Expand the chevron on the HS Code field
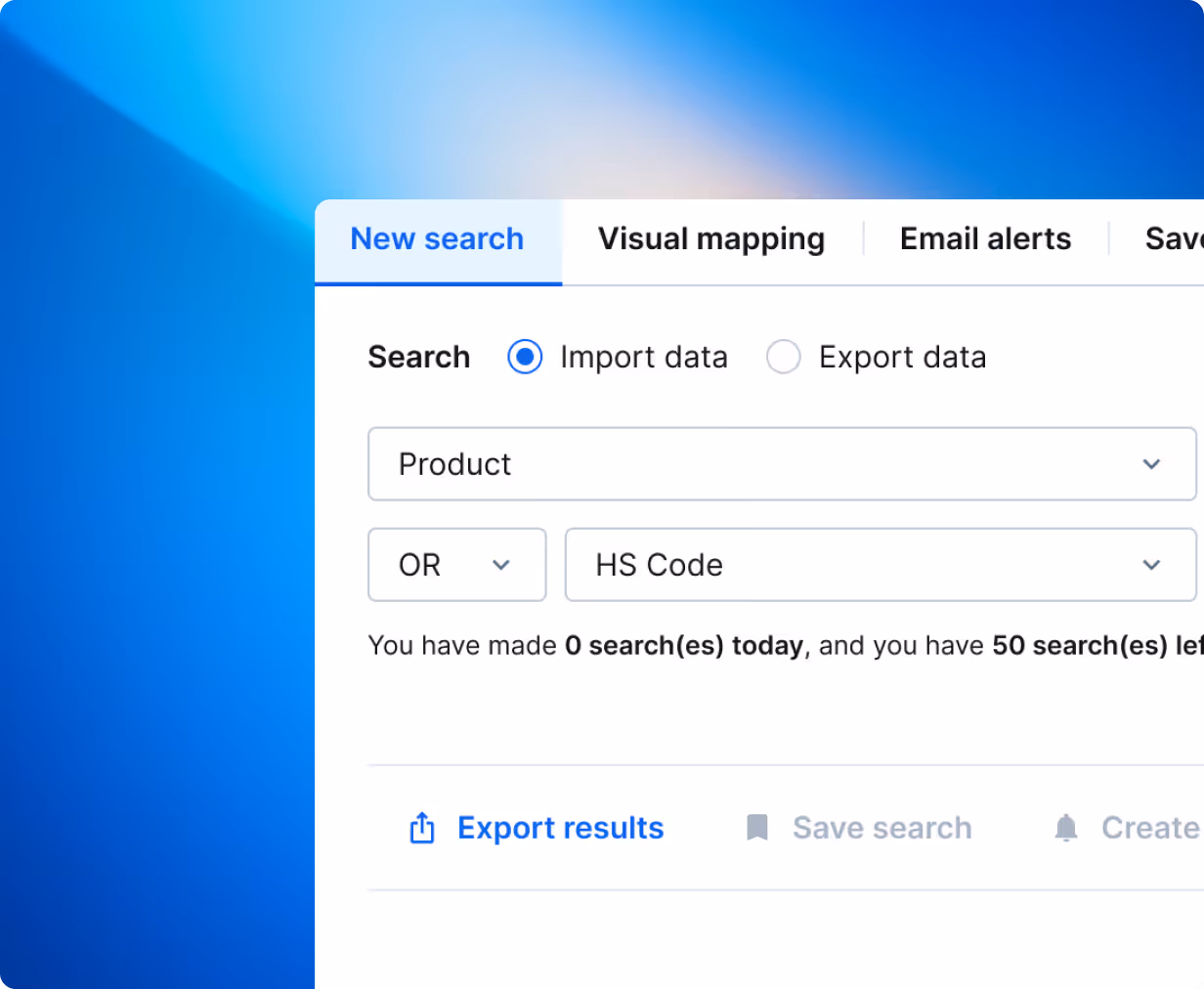The image size is (1204, 989). 1150,565
